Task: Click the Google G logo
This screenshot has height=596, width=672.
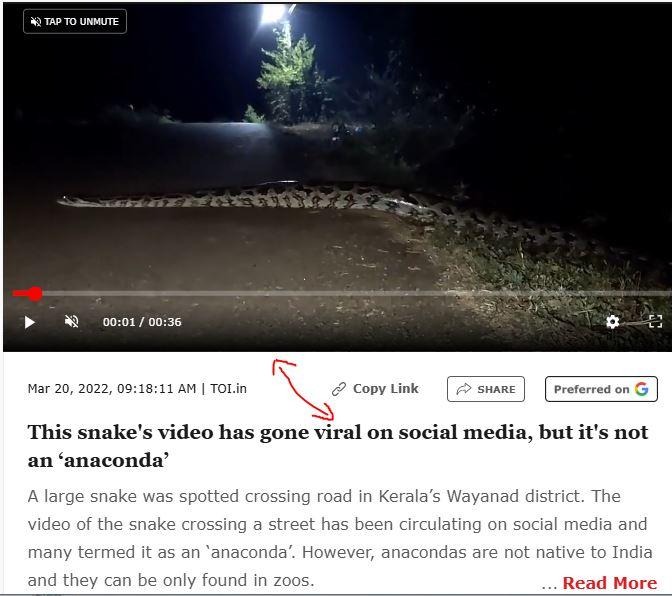Action: [x=642, y=389]
